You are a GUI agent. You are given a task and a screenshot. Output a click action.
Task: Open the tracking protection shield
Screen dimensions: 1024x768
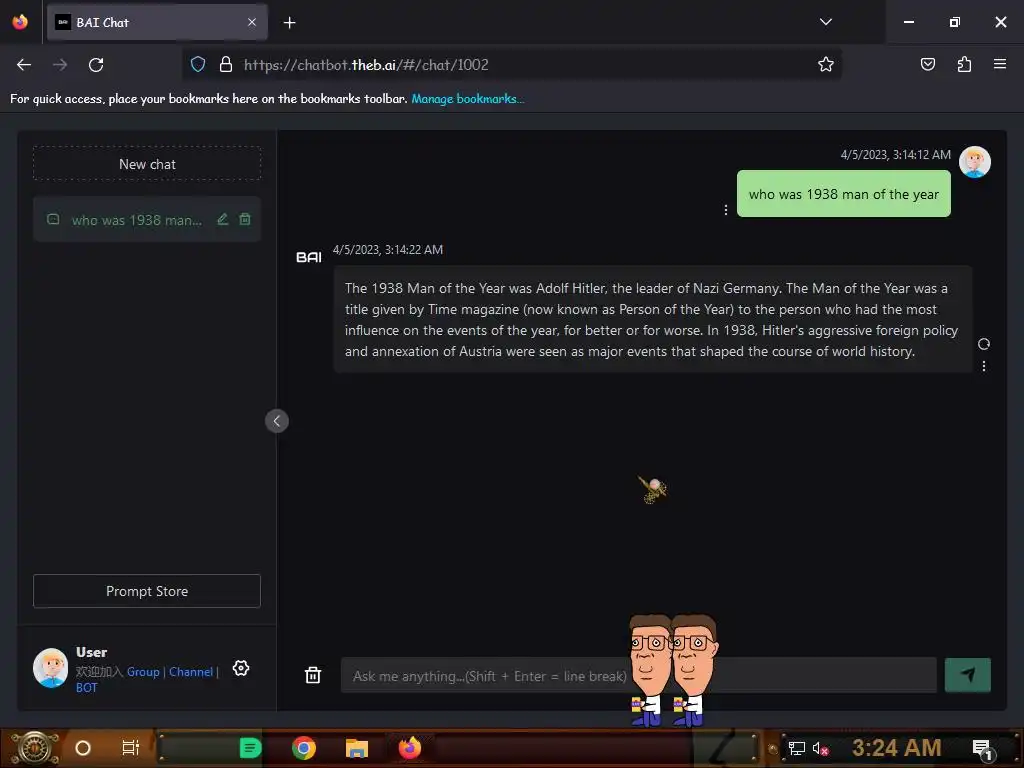tap(198, 64)
